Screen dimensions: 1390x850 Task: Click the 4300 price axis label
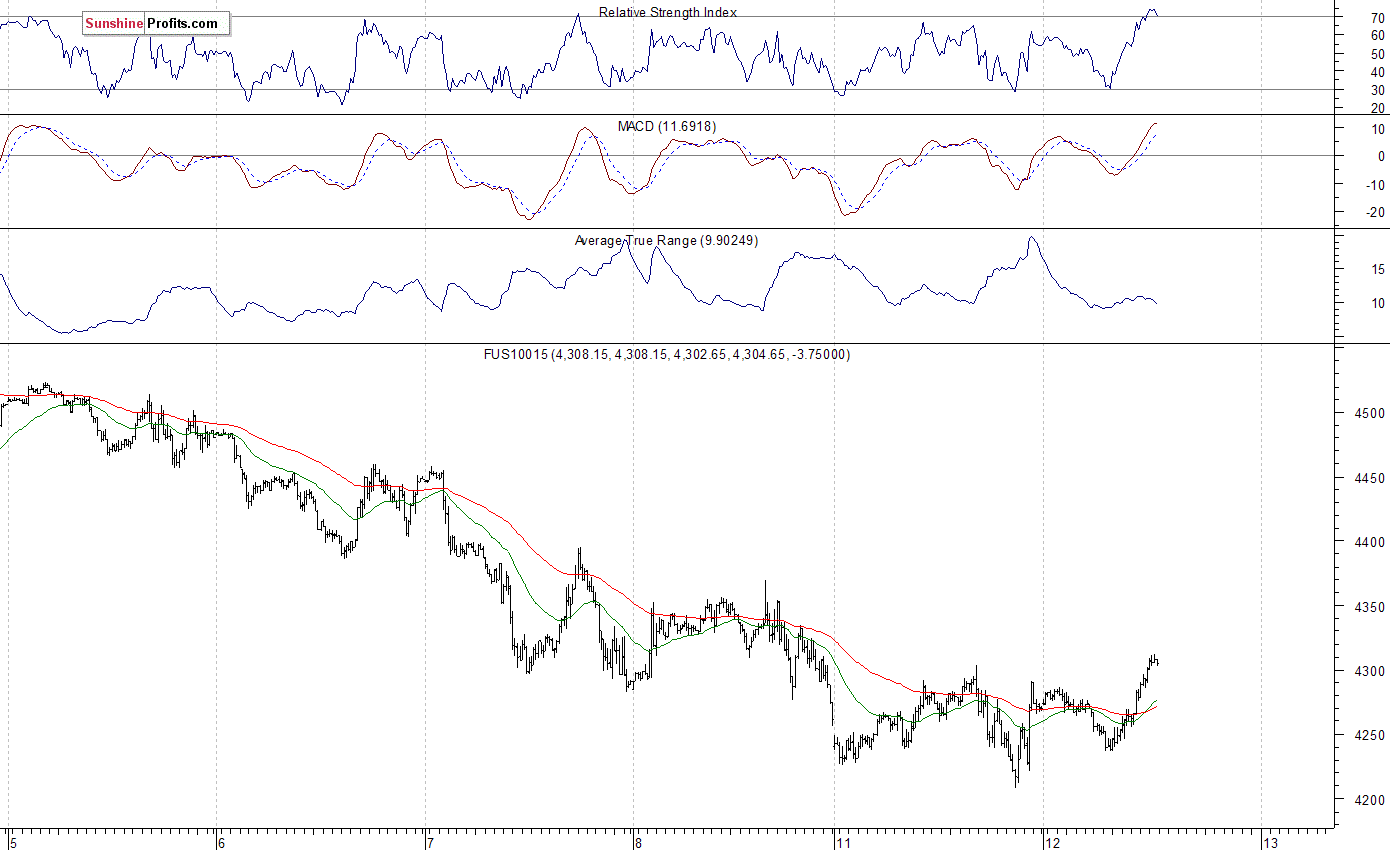pyautogui.click(x=1368, y=671)
